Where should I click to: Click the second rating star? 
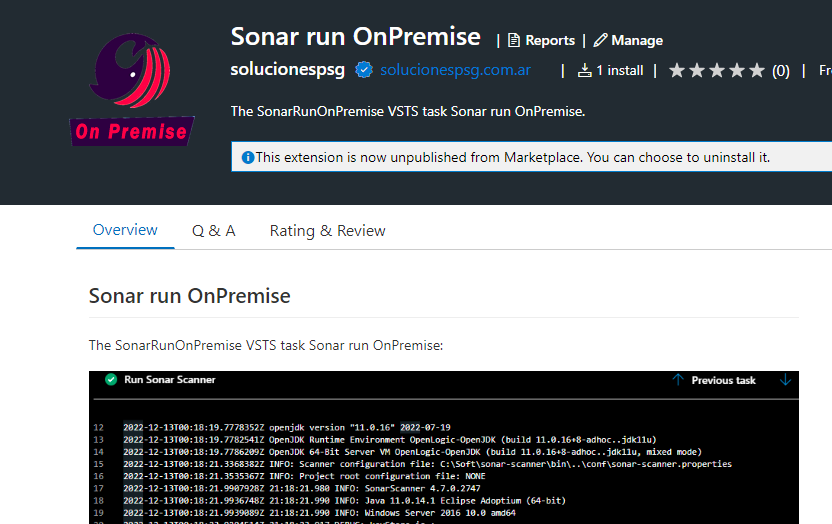(x=697, y=71)
